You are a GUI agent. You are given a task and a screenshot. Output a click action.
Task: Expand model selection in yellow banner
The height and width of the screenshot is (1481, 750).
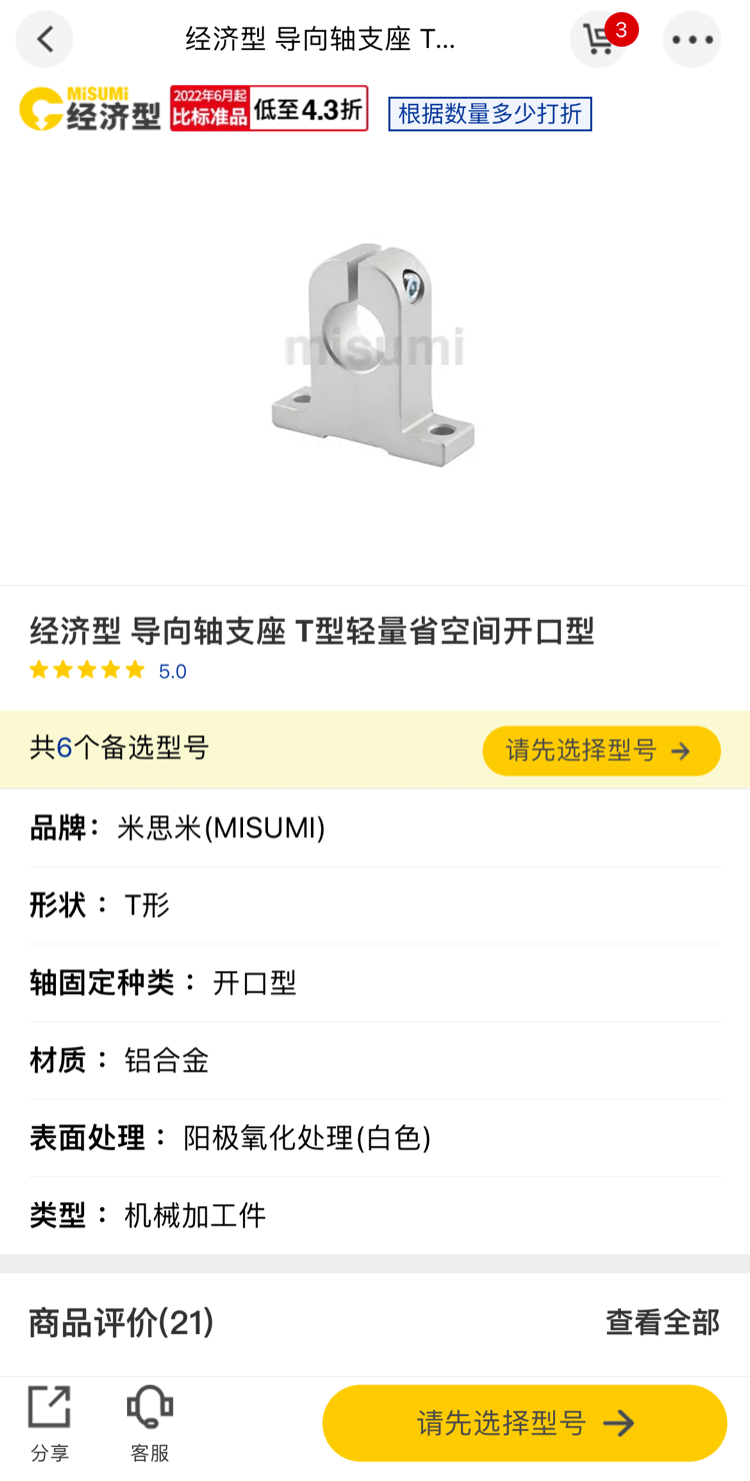click(x=601, y=751)
